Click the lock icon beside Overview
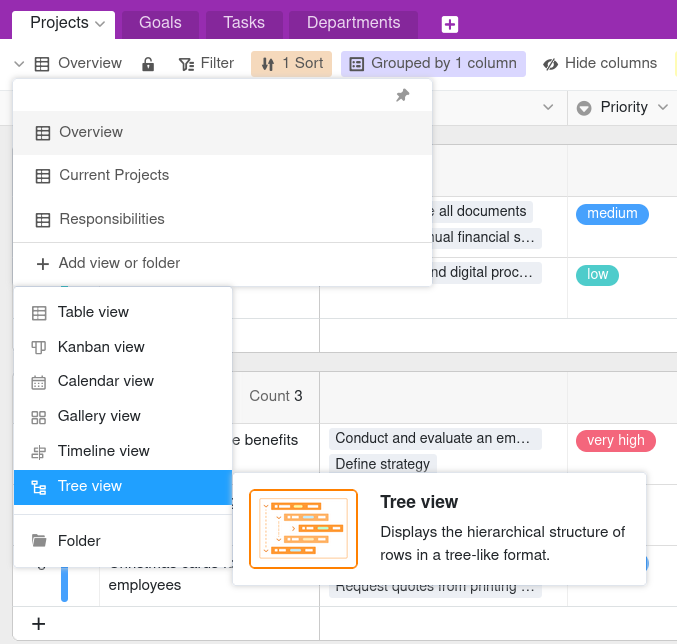The height and width of the screenshot is (644, 677). (x=148, y=64)
